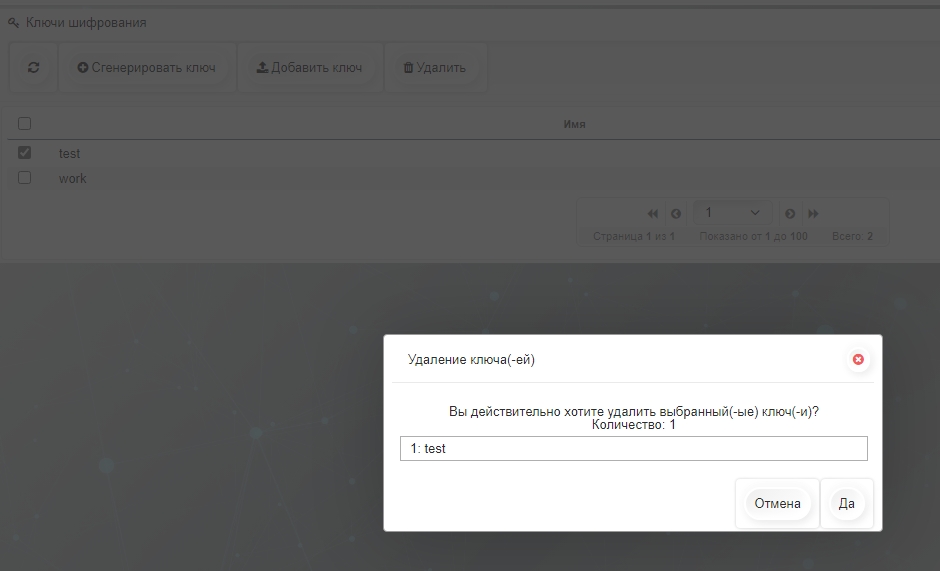Confirm the deletion with Да
The image size is (940, 571).
[x=846, y=503]
